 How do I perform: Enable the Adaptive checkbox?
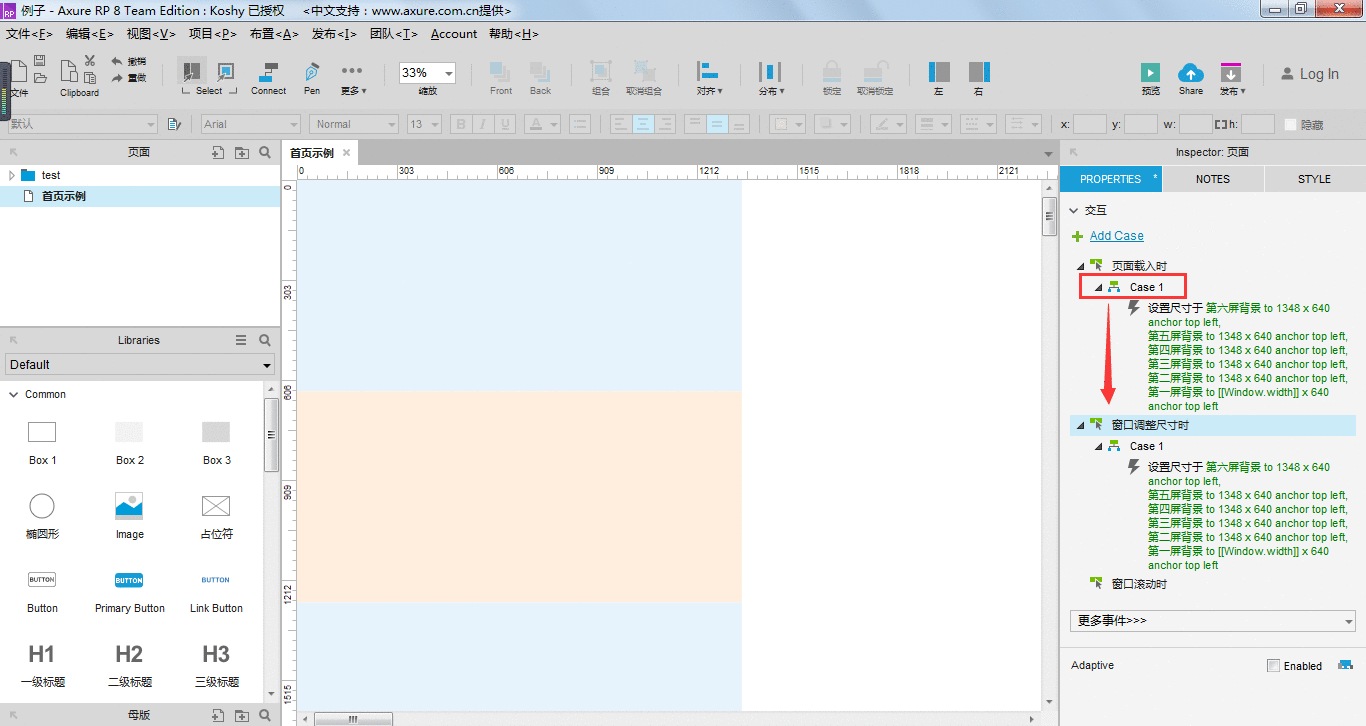(x=1273, y=666)
